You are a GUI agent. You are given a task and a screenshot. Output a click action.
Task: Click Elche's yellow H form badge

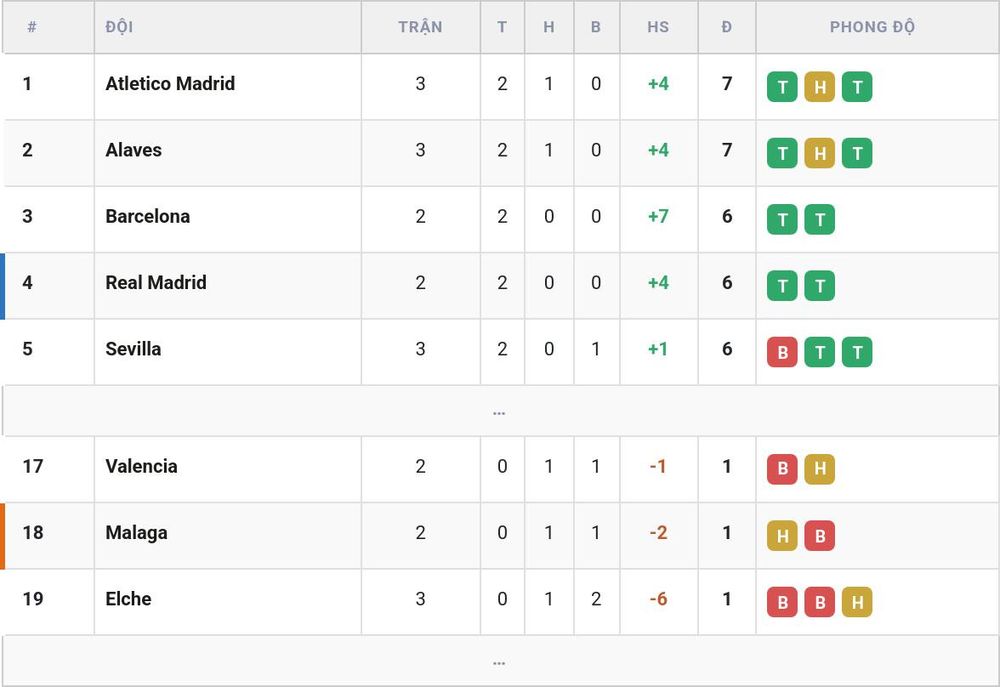click(857, 602)
